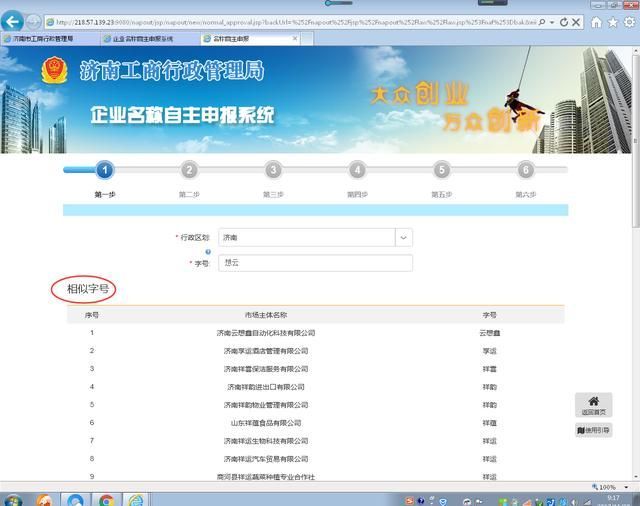Click the orange app icon on taskbar
This screenshot has height=506, width=640.
[x=44, y=500]
